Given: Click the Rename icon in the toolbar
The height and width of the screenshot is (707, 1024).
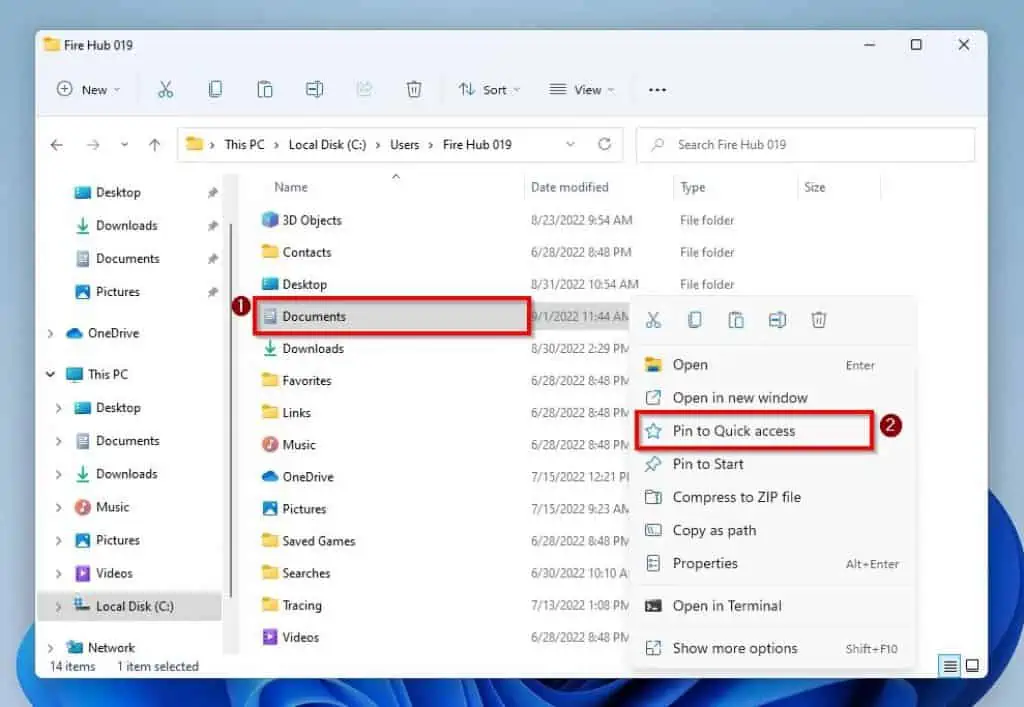Looking at the screenshot, I should pyautogui.click(x=314, y=89).
